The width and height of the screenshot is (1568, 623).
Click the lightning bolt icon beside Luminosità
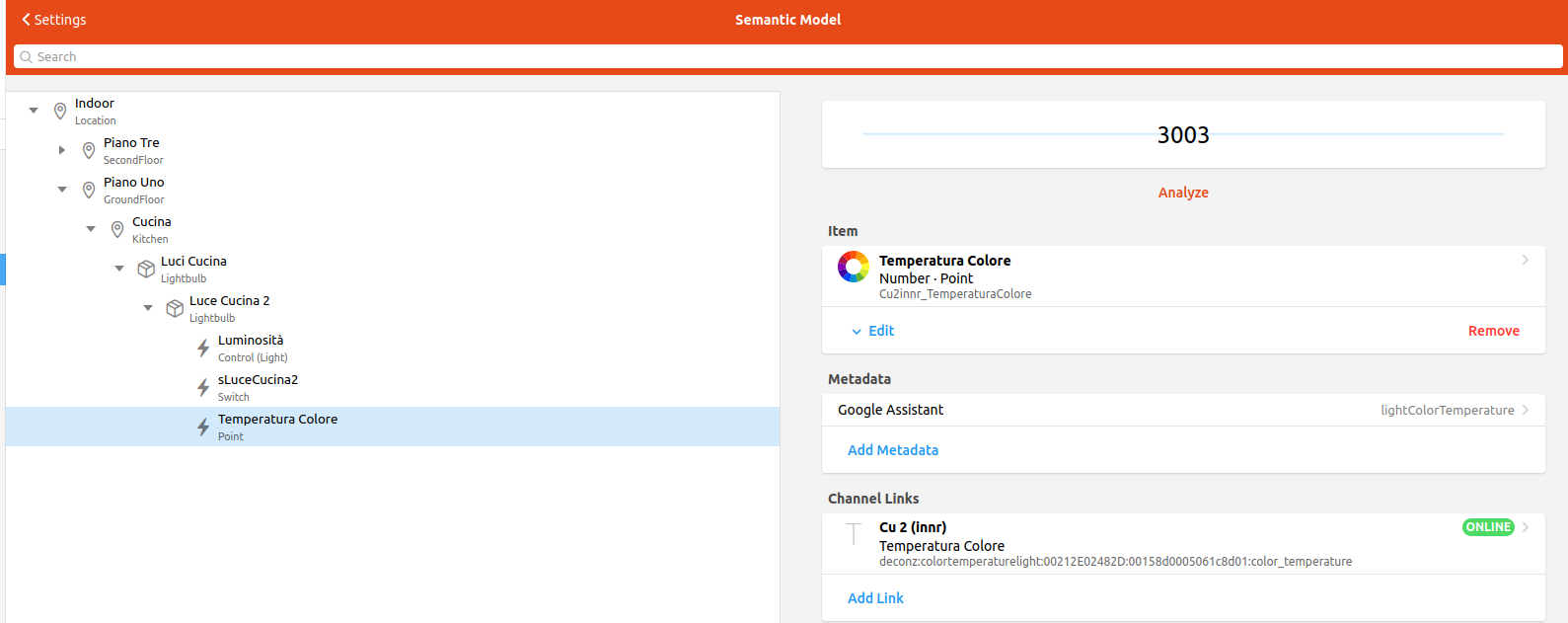click(x=203, y=348)
